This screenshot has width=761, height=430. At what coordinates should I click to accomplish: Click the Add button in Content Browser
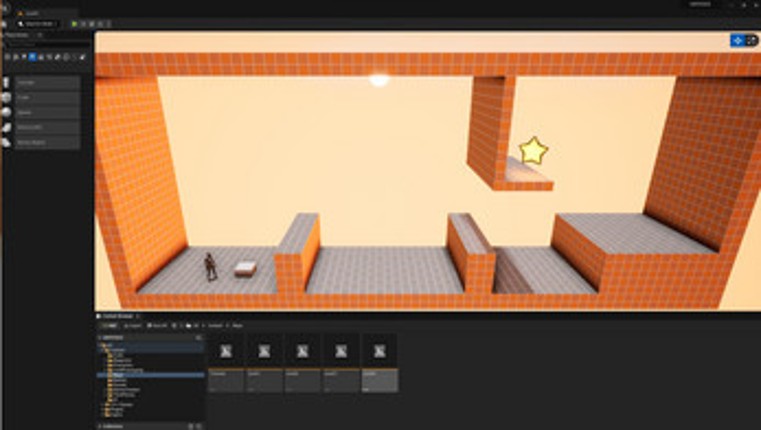pyautogui.click(x=109, y=326)
